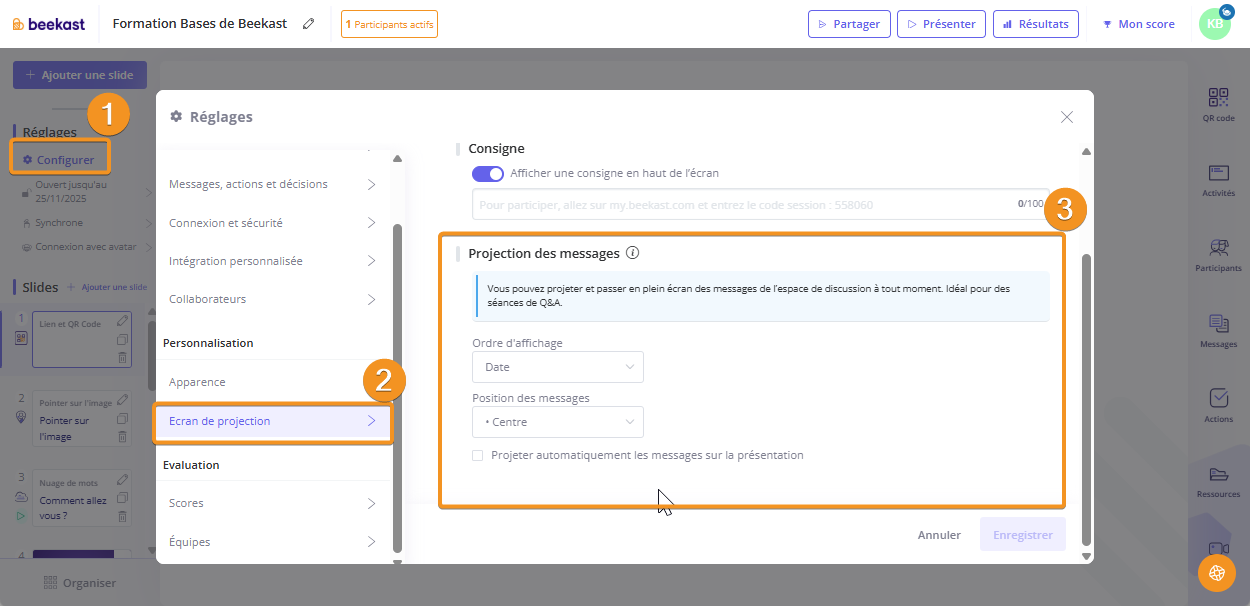Close the Réglages dialog
The height and width of the screenshot is (606, 1250).
coord(1067,117)
